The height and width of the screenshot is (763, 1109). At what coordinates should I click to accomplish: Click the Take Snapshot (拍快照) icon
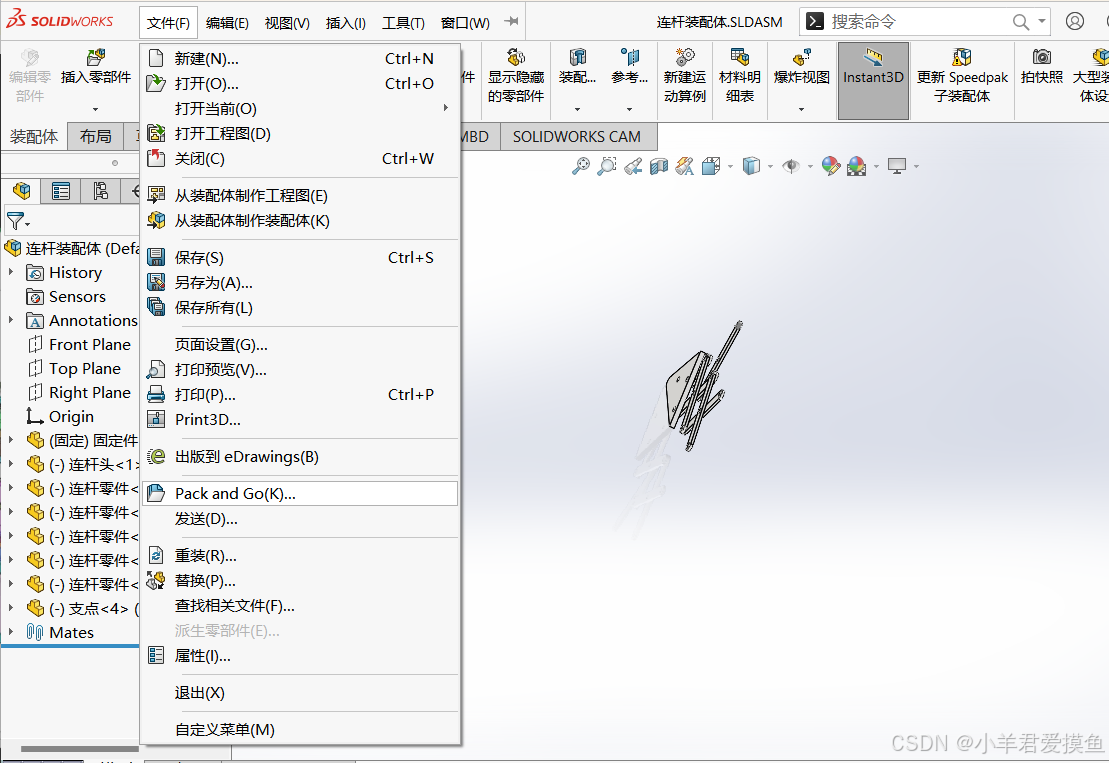1042,57
